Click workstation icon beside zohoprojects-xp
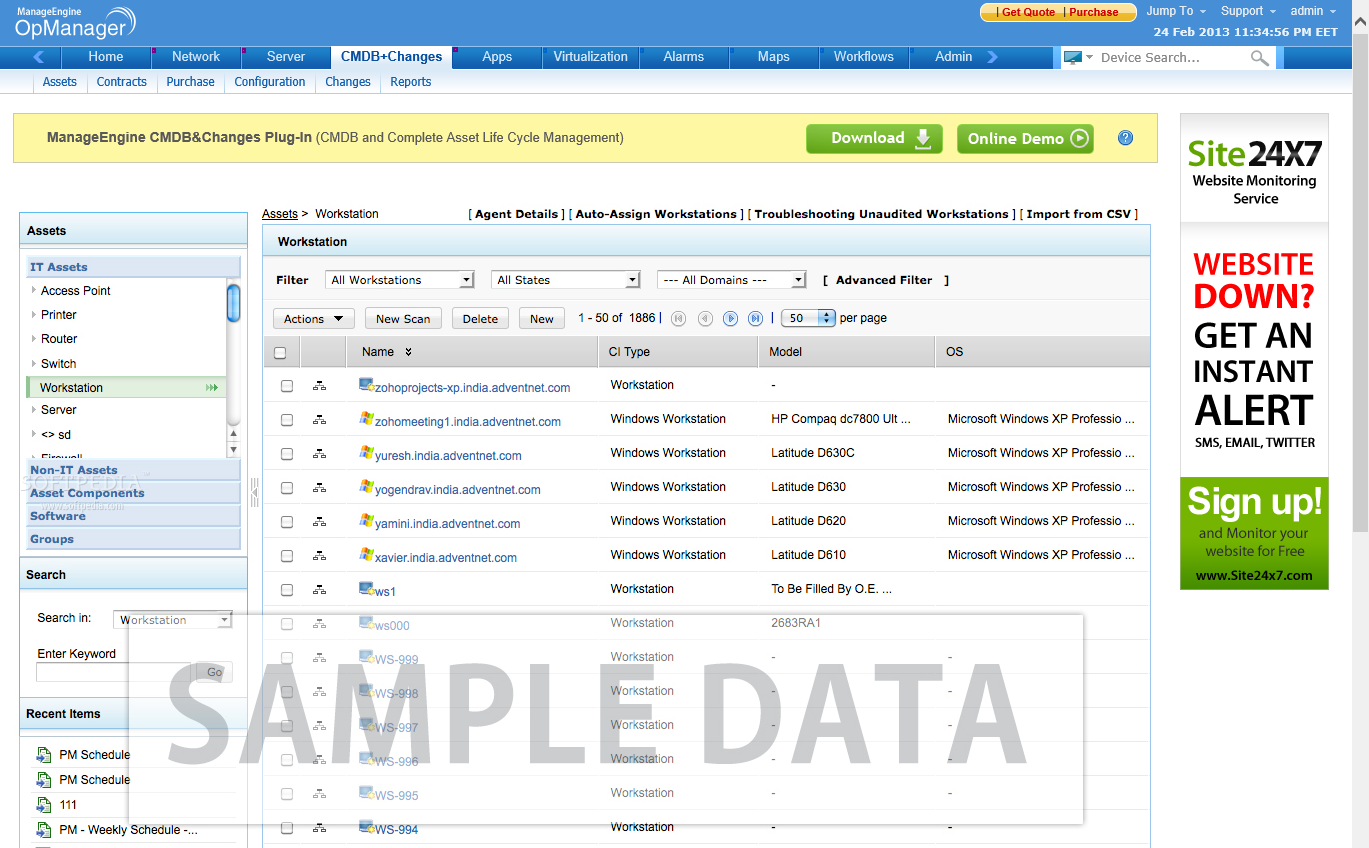The image size is (1369, 848). point(366,385)
